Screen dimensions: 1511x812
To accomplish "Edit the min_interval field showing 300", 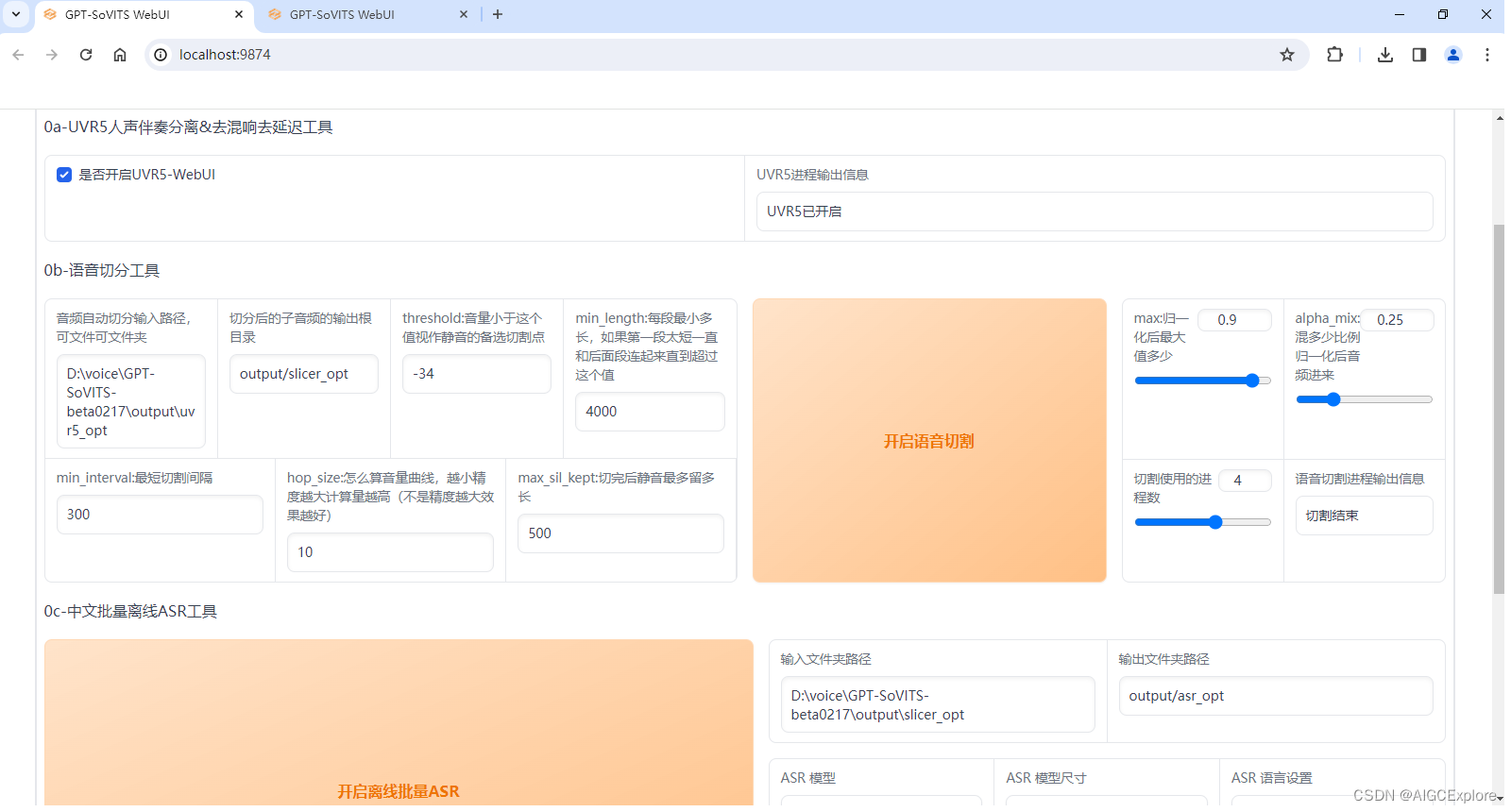I will pos(160,515).
